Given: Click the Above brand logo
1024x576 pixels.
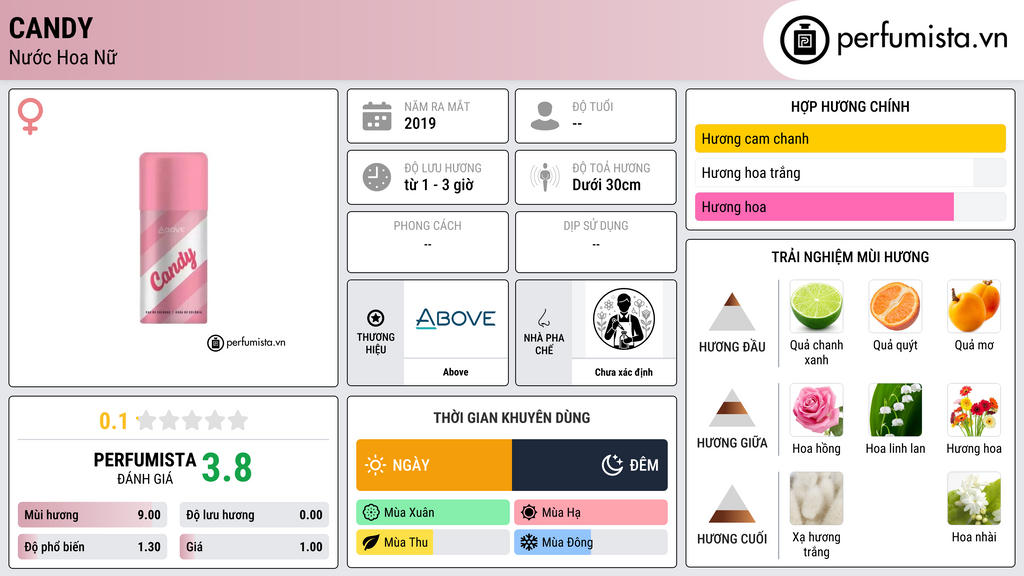Looking at the screenshot, I should click(456, 319).
